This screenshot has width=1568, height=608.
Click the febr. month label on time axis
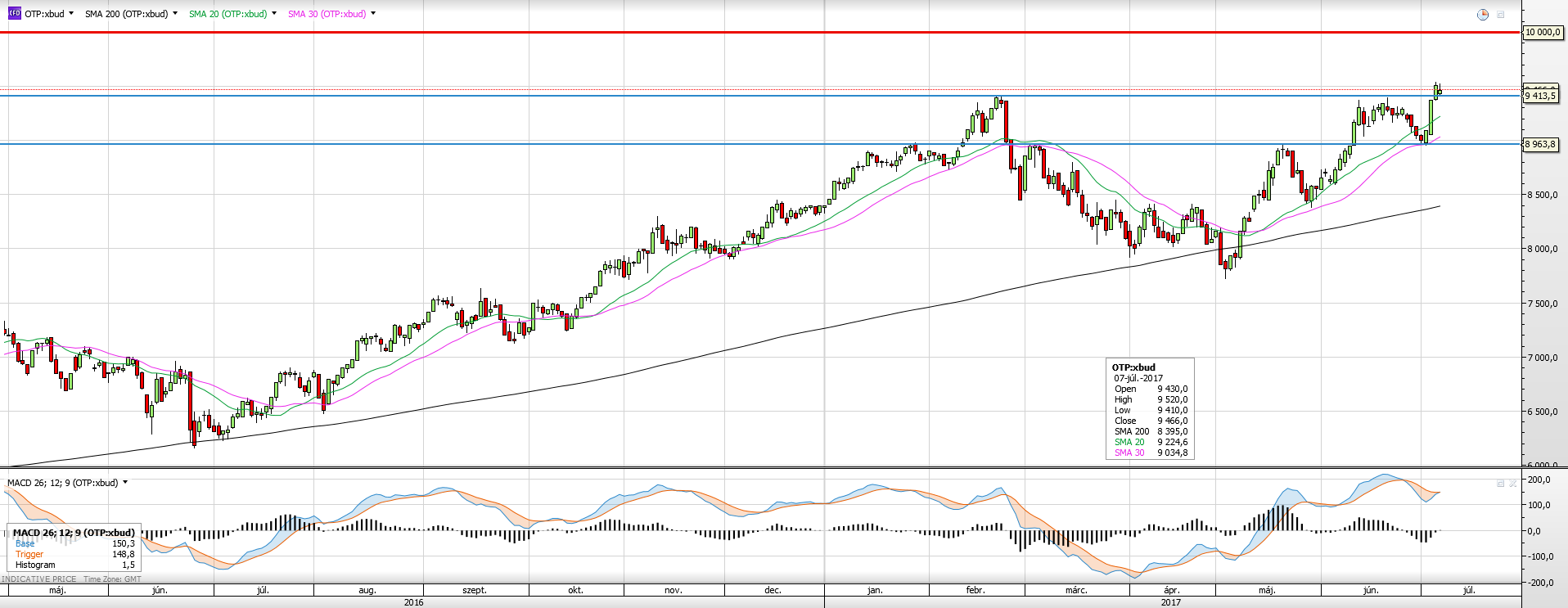coord(975,590)
